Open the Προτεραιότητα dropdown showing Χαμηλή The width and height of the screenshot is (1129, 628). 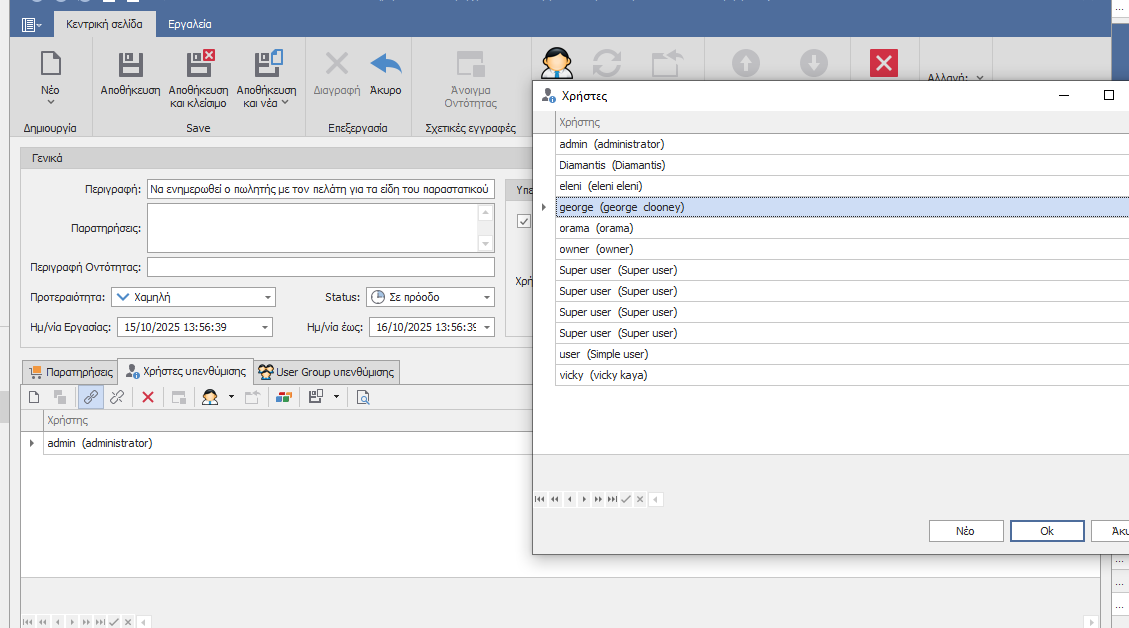[268, 297]
